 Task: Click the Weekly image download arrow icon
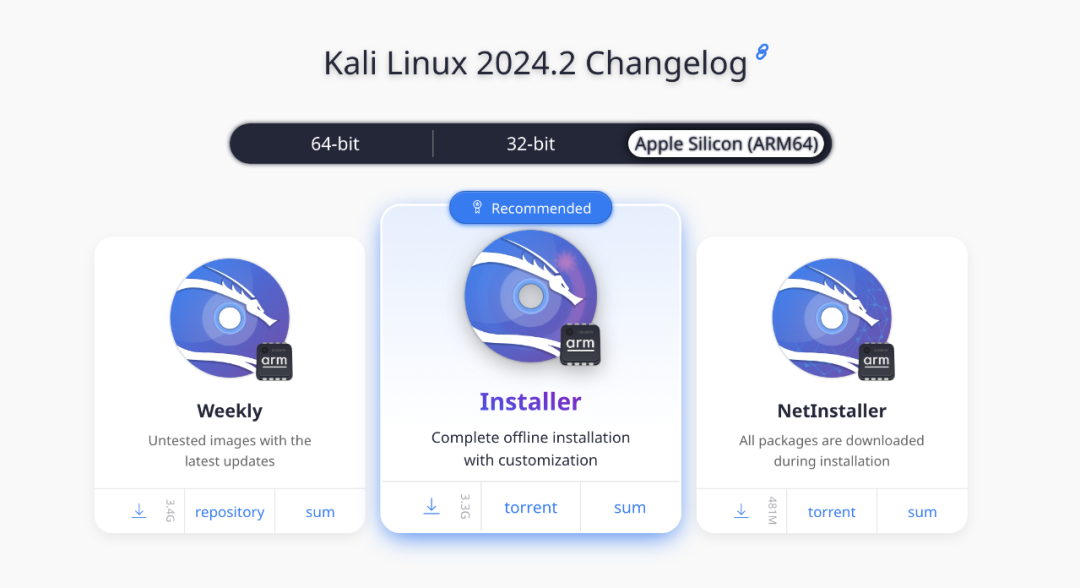coord(139,511)
